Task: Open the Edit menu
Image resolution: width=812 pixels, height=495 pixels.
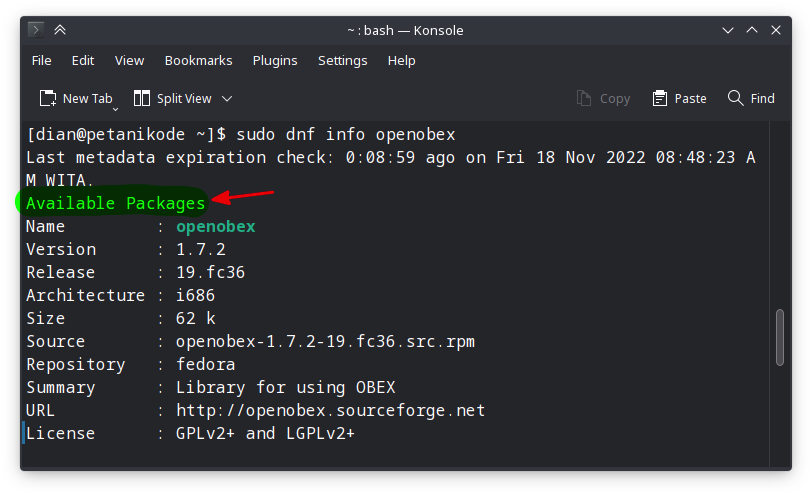Action: 83,61
